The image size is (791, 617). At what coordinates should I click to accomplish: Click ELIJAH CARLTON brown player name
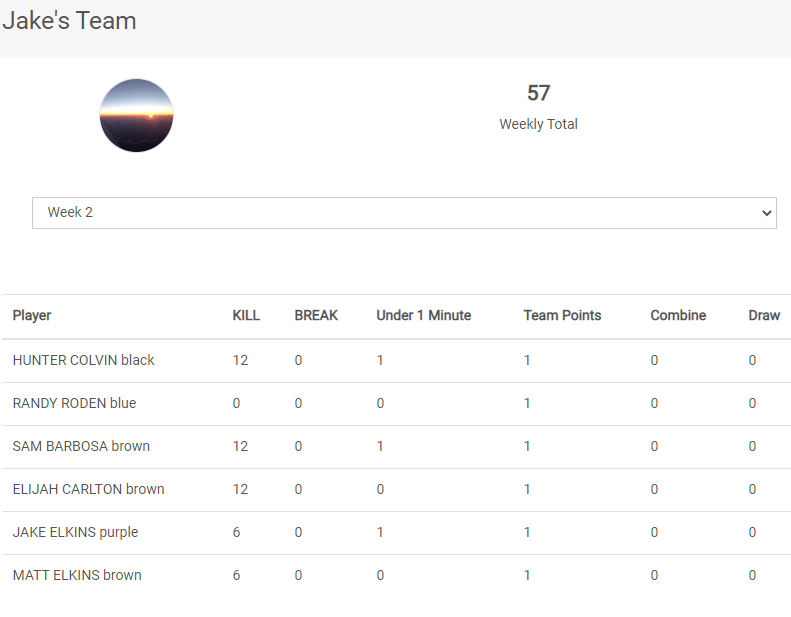(88, 489)
